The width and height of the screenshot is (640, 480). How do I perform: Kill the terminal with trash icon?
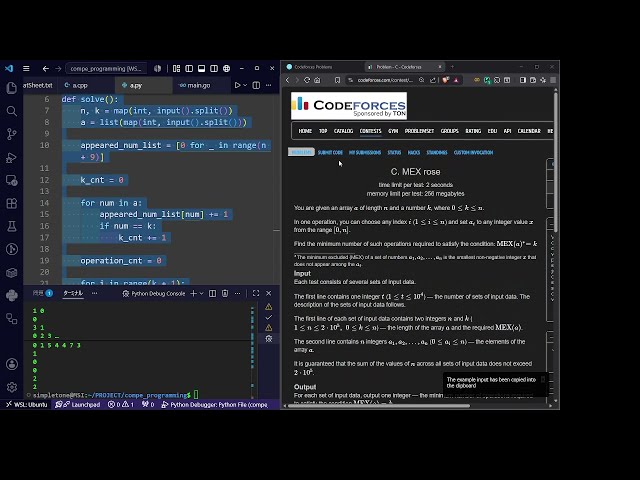point(225,293)
